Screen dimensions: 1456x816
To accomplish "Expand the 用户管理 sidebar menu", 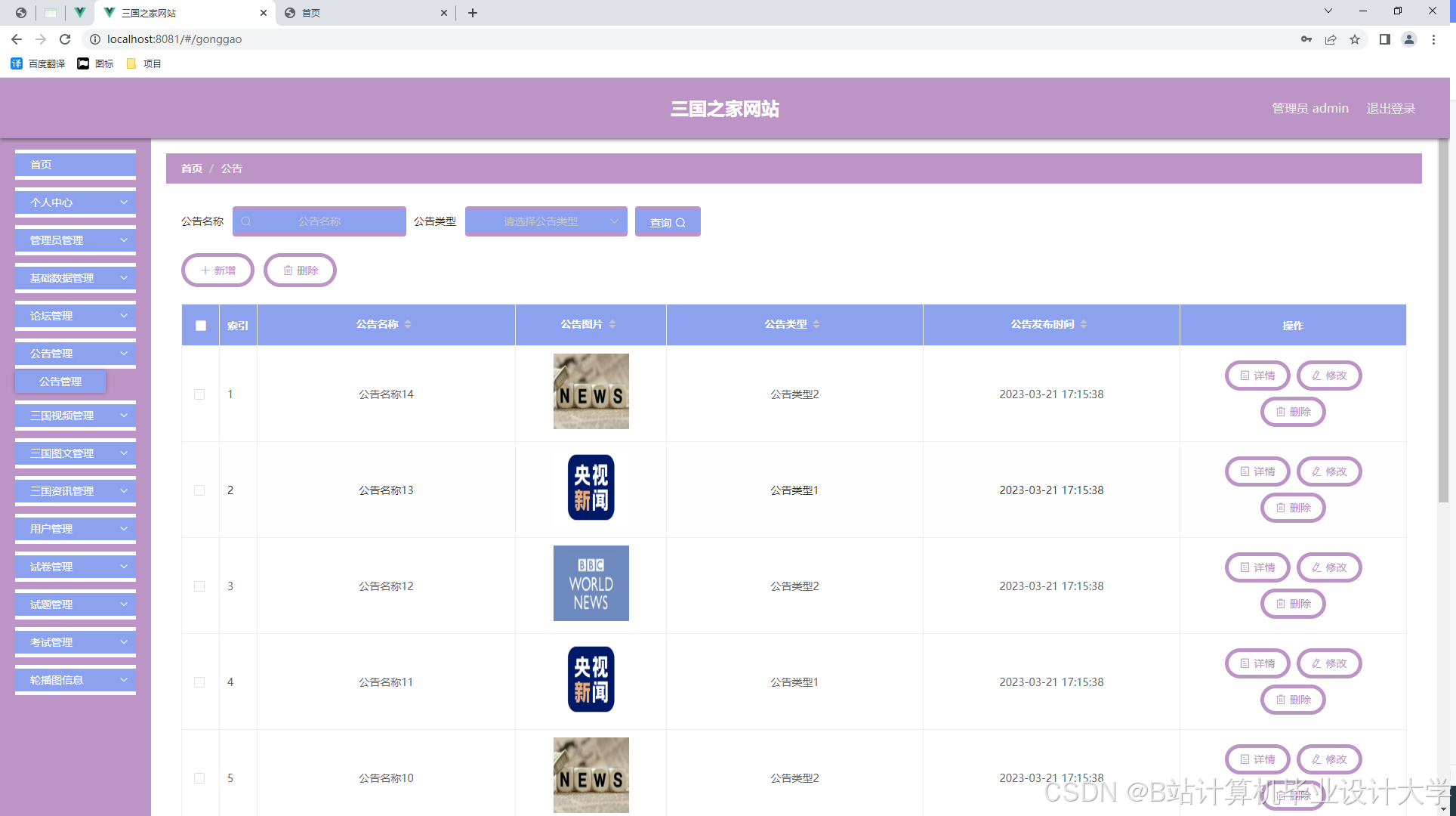I will coord(76,529).
